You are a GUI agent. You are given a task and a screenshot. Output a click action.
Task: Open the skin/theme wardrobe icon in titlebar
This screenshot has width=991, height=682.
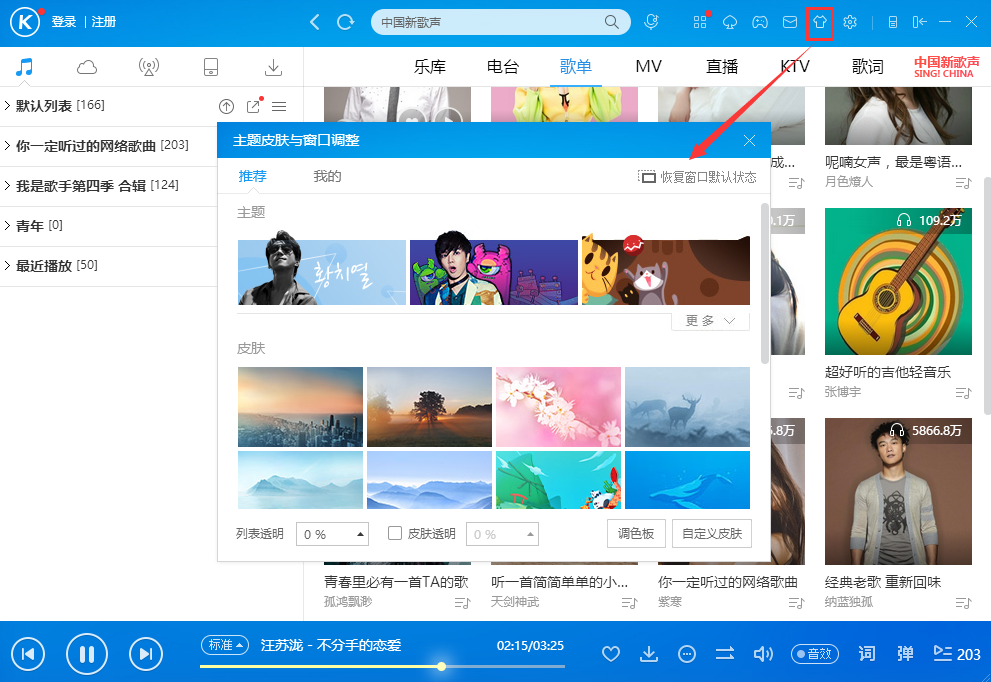tap(820, 22)
